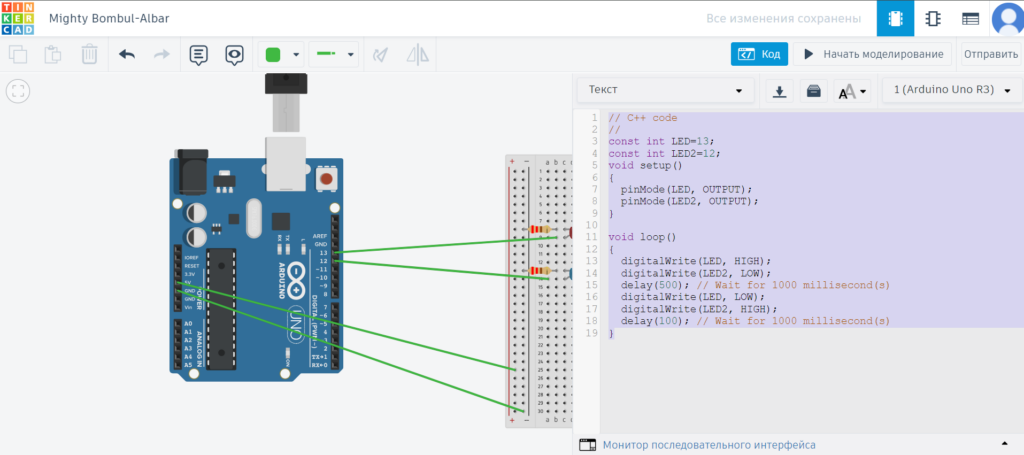Click code line const int LED=13;
Viewport: 1024px width, 455px height.
662,141
